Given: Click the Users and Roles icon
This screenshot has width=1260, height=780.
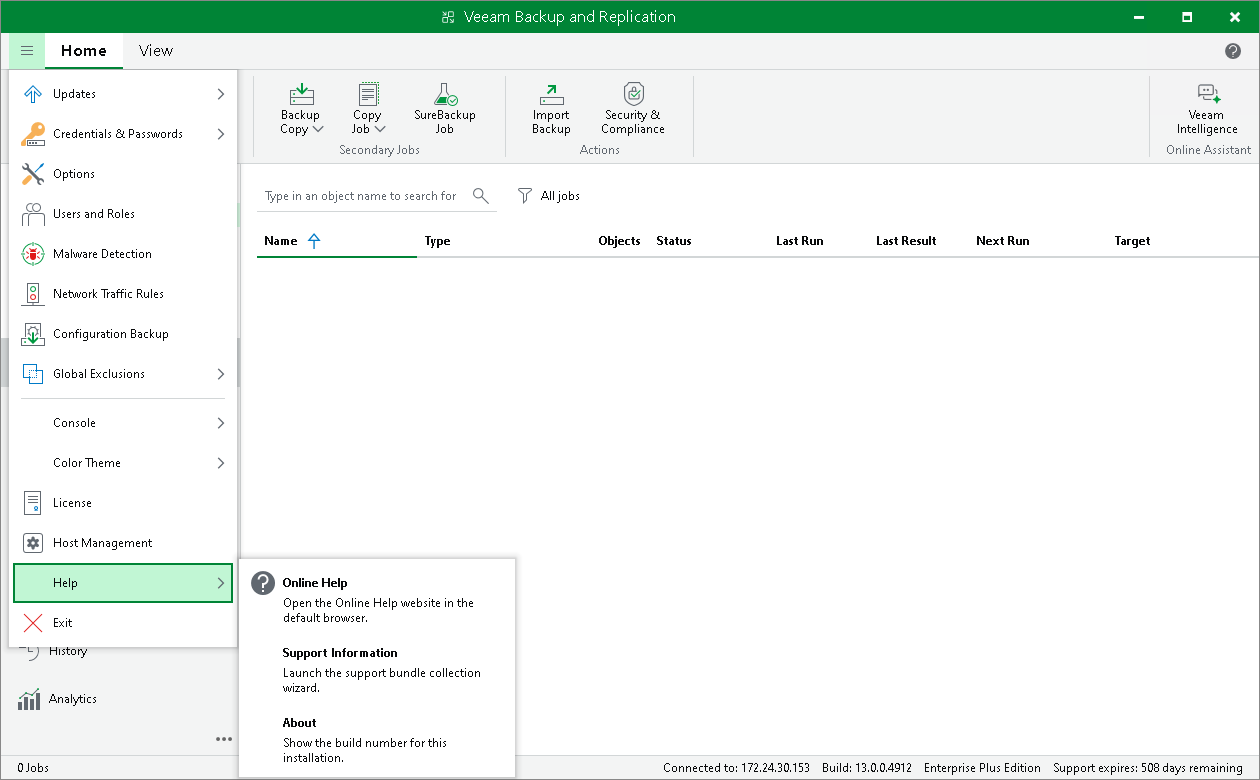Looking at the screenshot, I should [x=33, y=214].
